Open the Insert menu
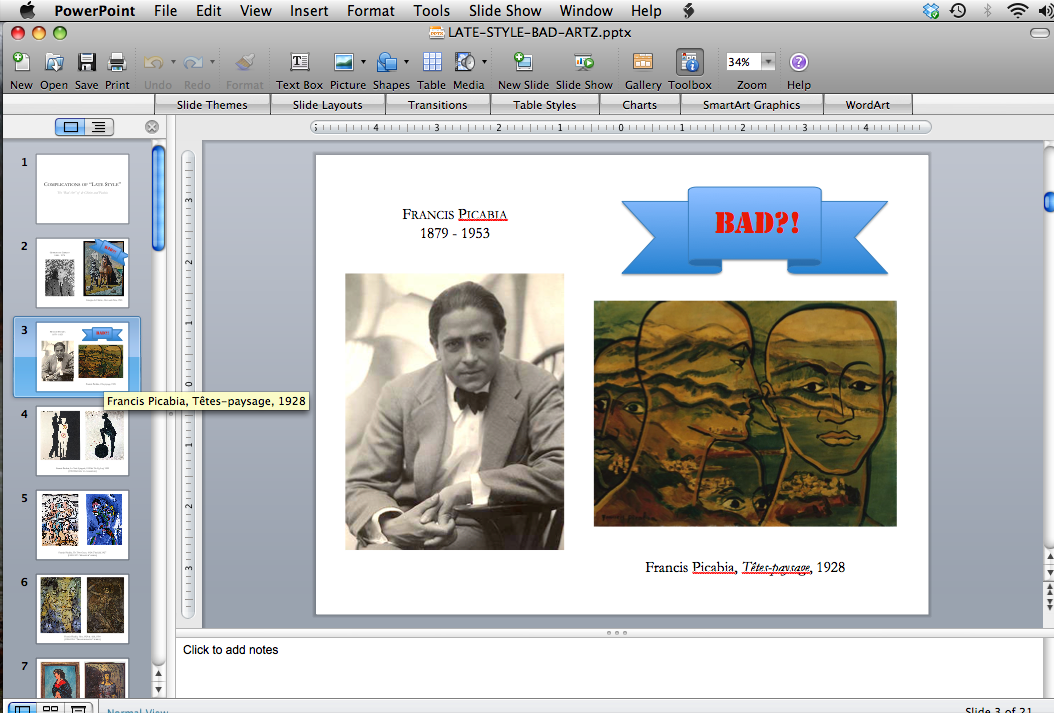The height and width of the screenshot is (713, 1054). [x=309, y=11]
